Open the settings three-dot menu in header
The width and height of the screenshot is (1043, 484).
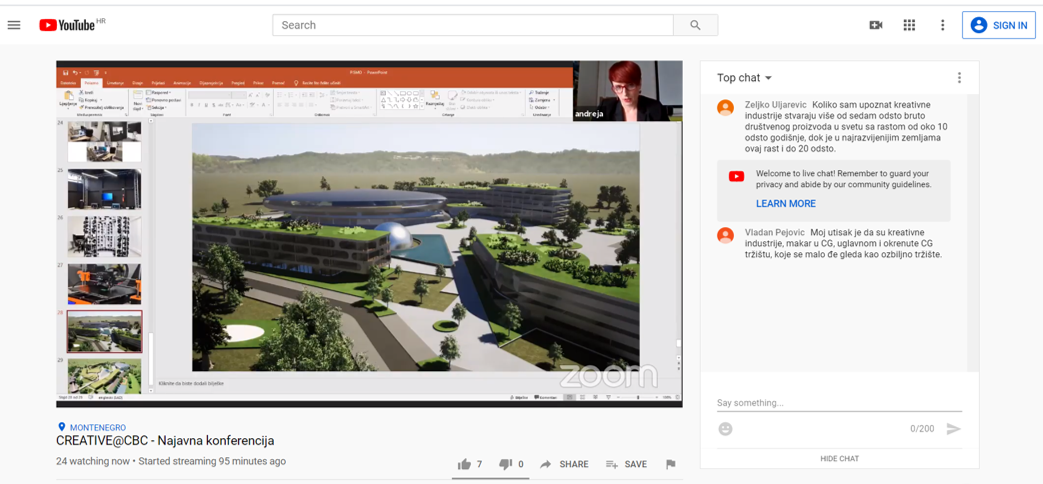tap(942, 25)
